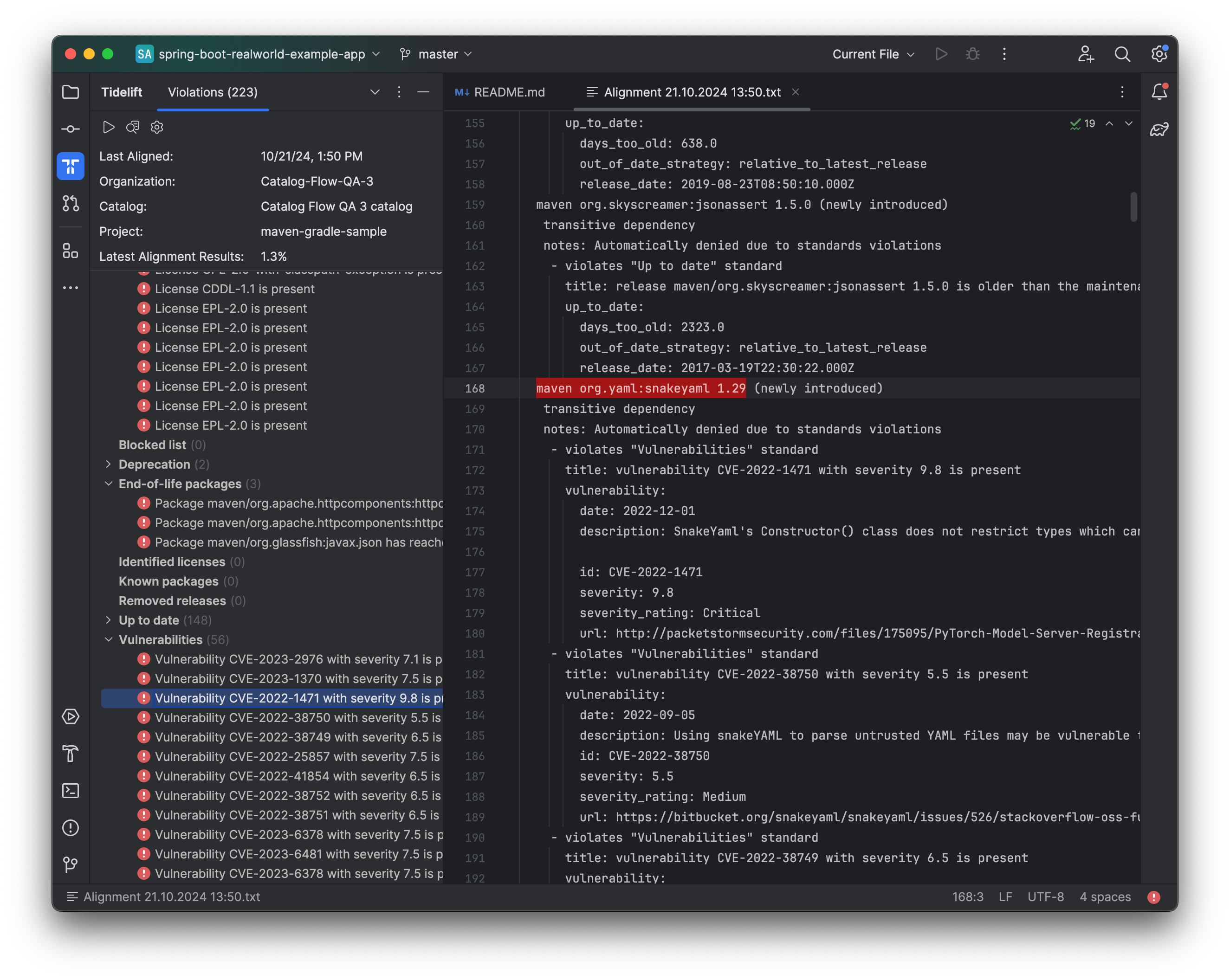
Task: Open the Tidelift tabs chevron dropdown
Action: tap(375, 92)
